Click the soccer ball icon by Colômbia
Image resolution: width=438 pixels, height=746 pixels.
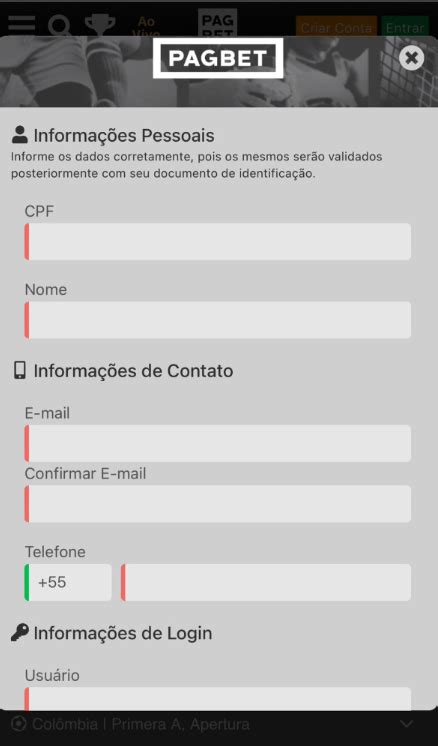19,724
